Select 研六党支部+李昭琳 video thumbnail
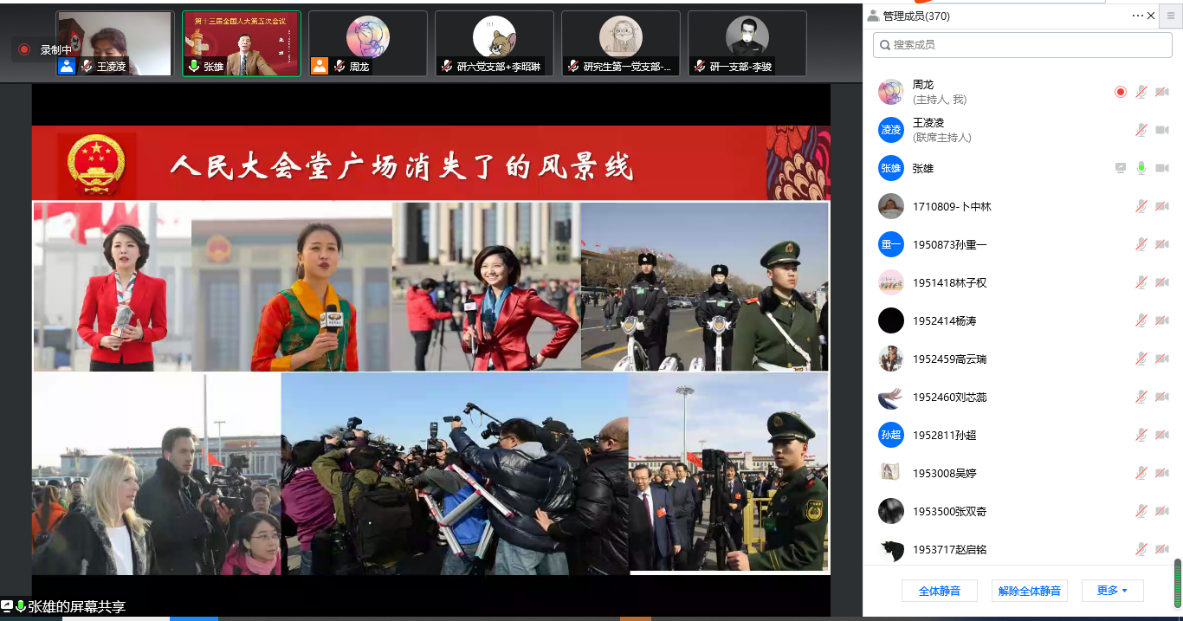 pos(494,43)
